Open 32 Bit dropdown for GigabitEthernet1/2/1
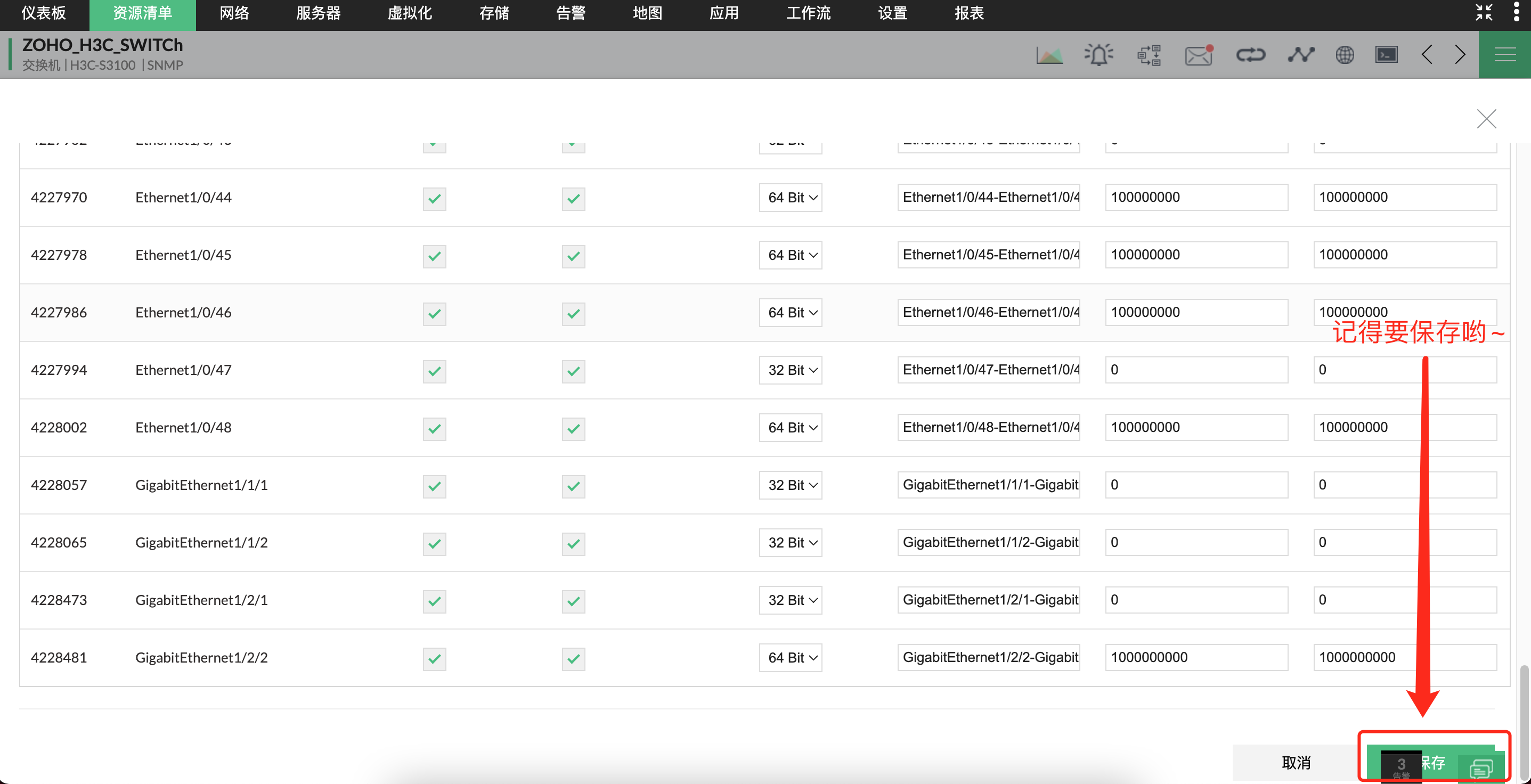1531x784 pixels. point(791,600)
